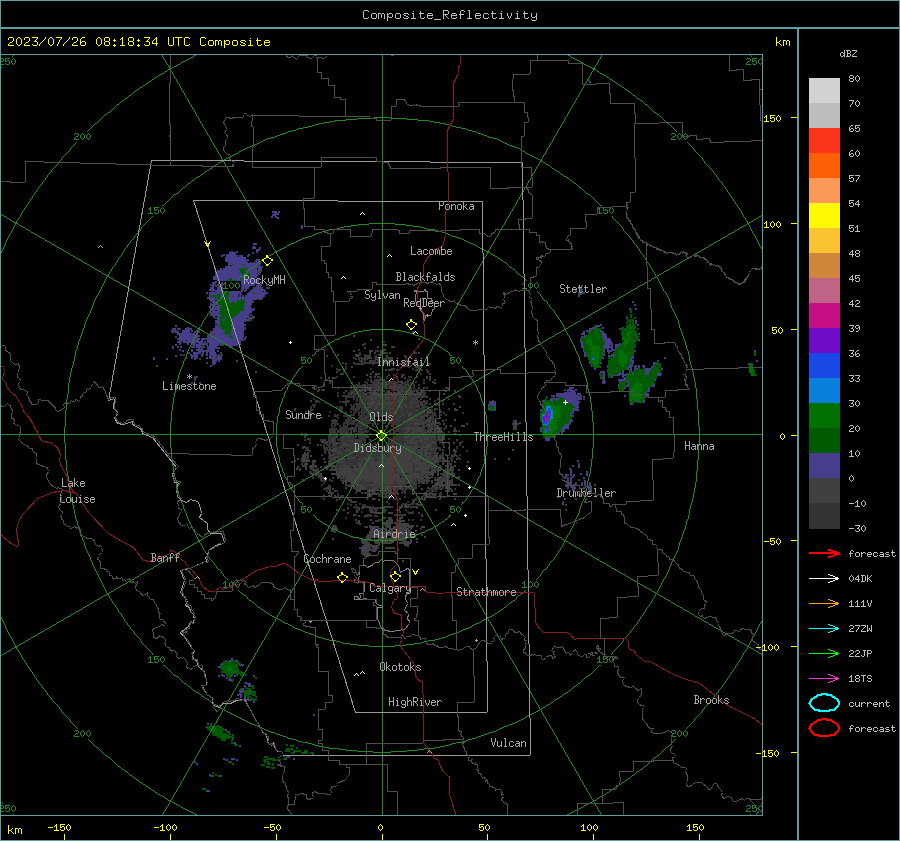Click the cyan 'current' ellipse icon

click(824, 703)
